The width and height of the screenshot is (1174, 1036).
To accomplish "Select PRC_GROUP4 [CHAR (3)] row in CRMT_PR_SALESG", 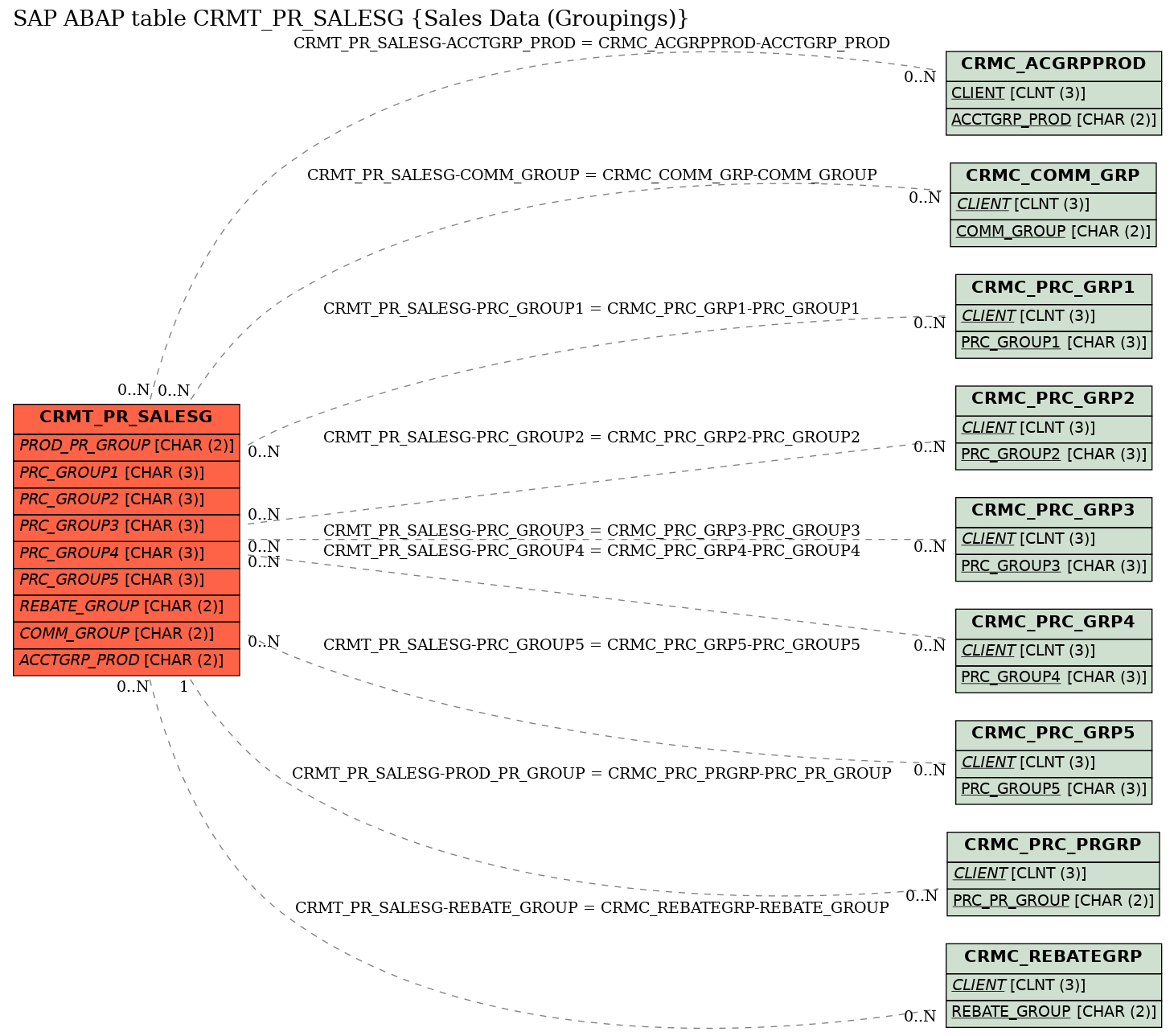I will pos(126,554).
